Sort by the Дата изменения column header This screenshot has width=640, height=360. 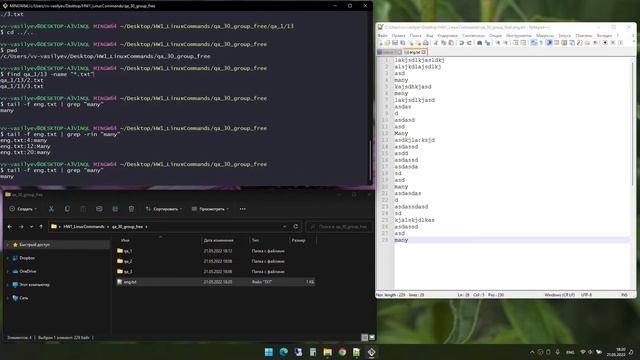[x=218, y=240]
